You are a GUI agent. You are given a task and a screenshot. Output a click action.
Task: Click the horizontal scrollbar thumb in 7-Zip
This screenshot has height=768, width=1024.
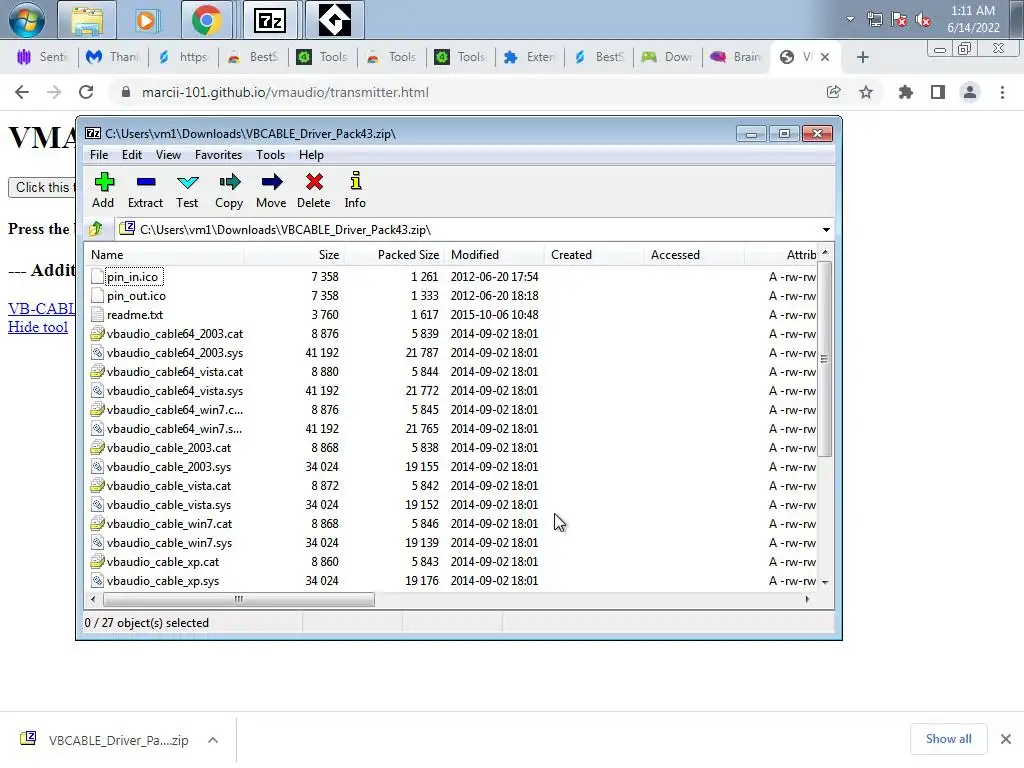(238, 600)
